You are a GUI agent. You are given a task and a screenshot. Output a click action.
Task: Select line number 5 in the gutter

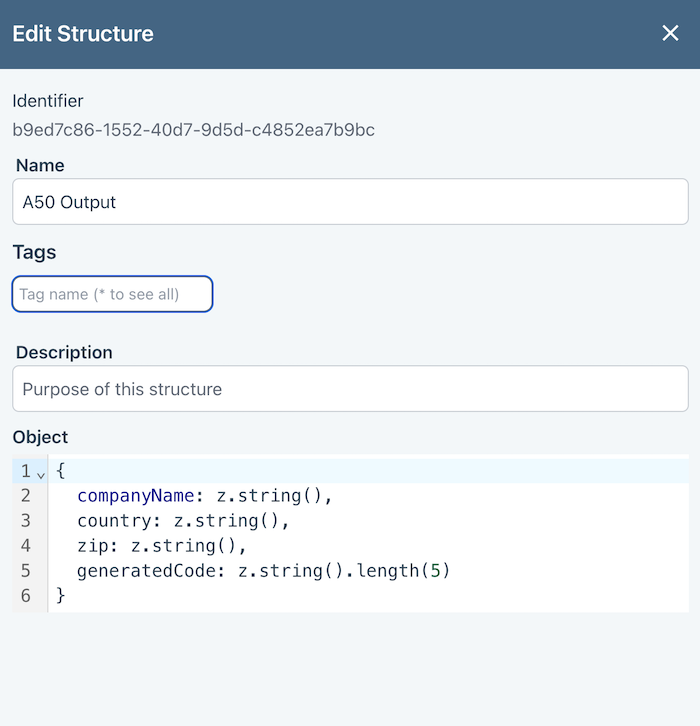[x=25, y=571]
